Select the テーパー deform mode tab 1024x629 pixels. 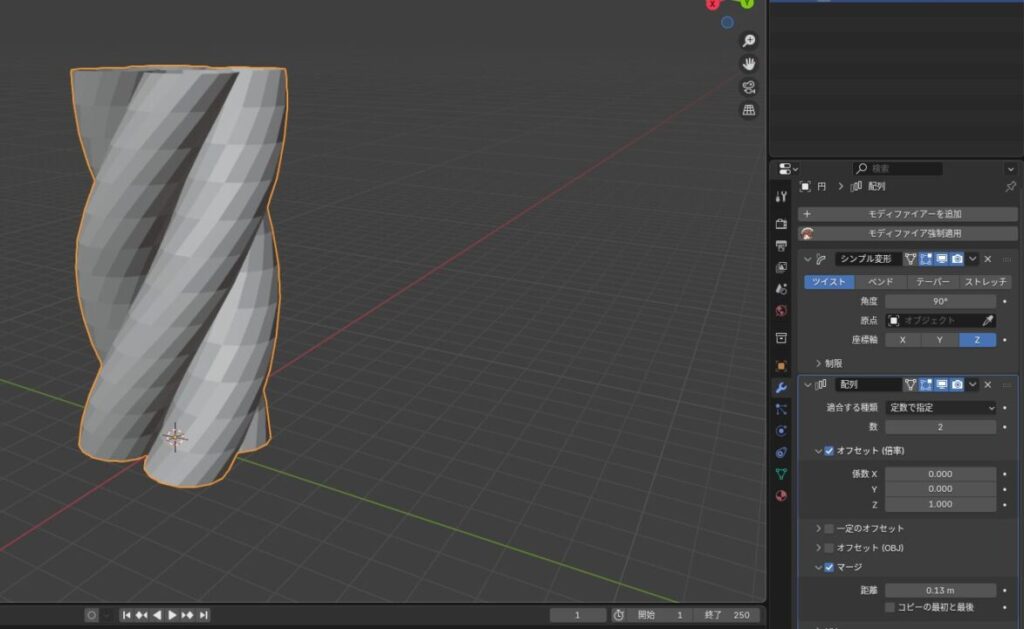tap(932, 282)
